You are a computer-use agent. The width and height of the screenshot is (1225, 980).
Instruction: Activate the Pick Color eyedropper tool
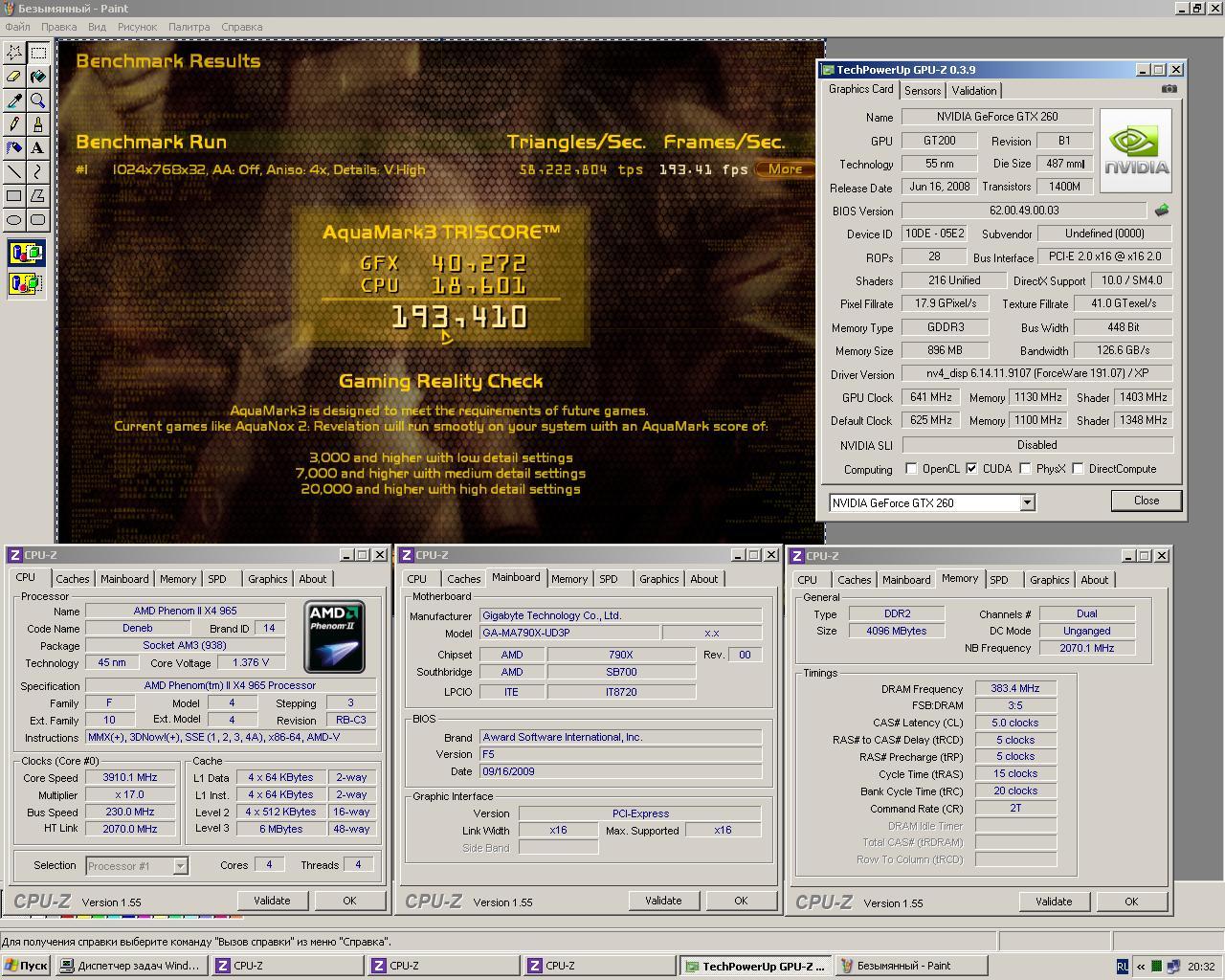pyautogui.click(x=14, y=100)
